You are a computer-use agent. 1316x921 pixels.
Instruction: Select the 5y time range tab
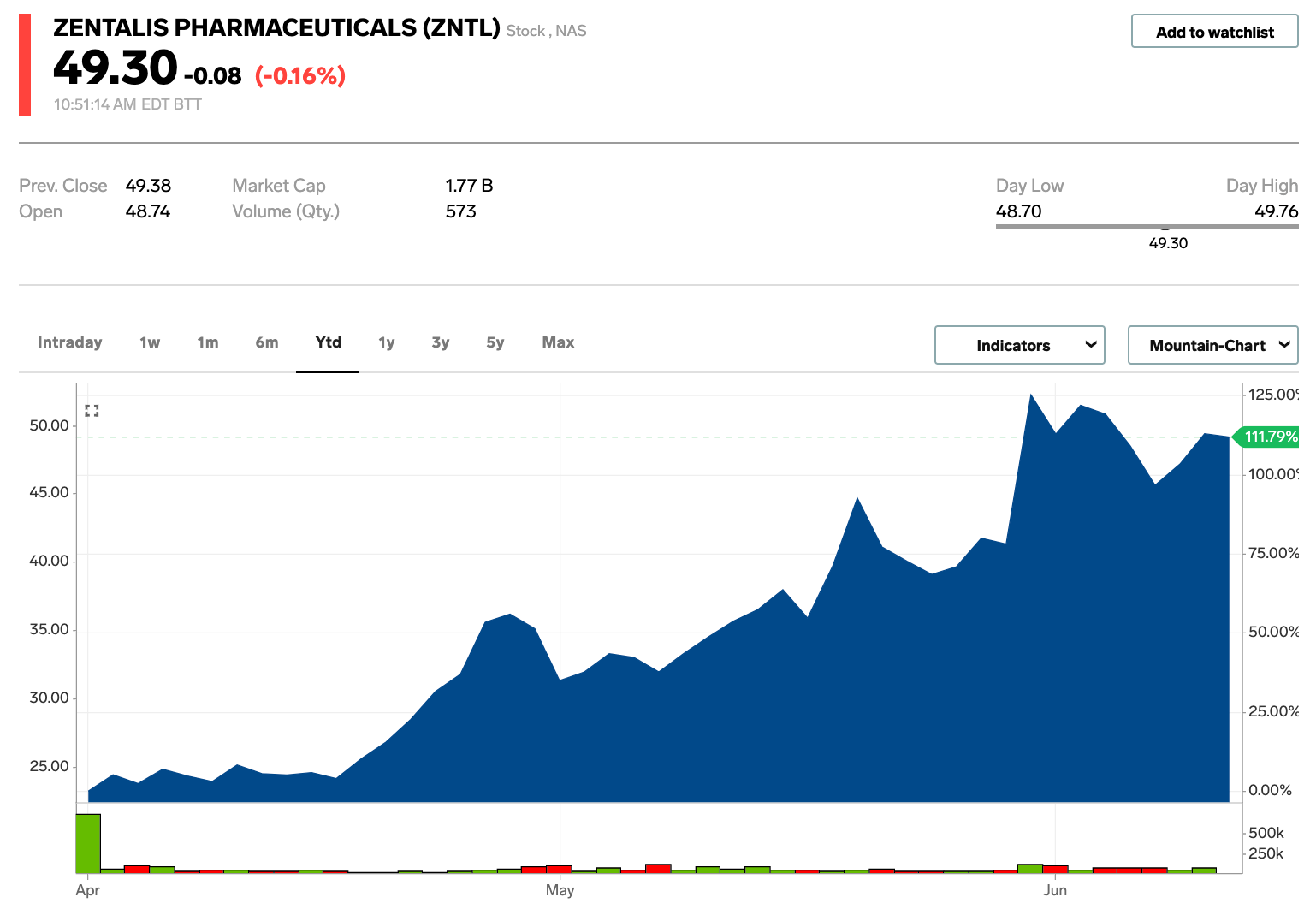495,342
